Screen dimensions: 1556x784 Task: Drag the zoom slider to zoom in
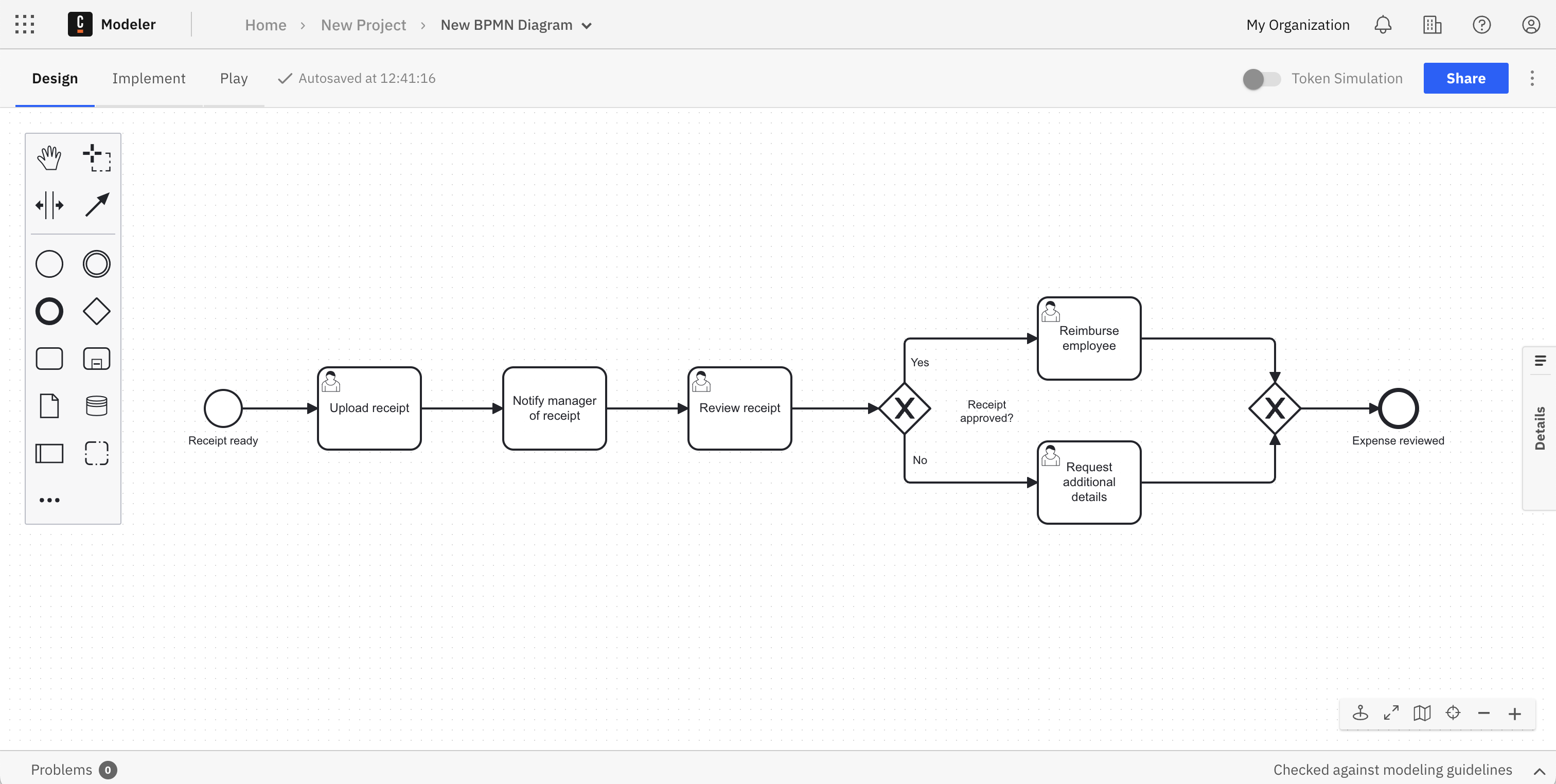click(1516, 713)
